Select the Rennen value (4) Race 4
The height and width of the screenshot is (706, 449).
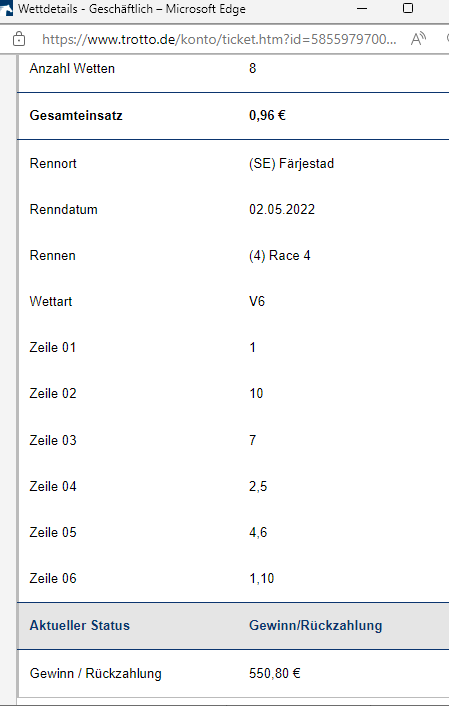280,256
